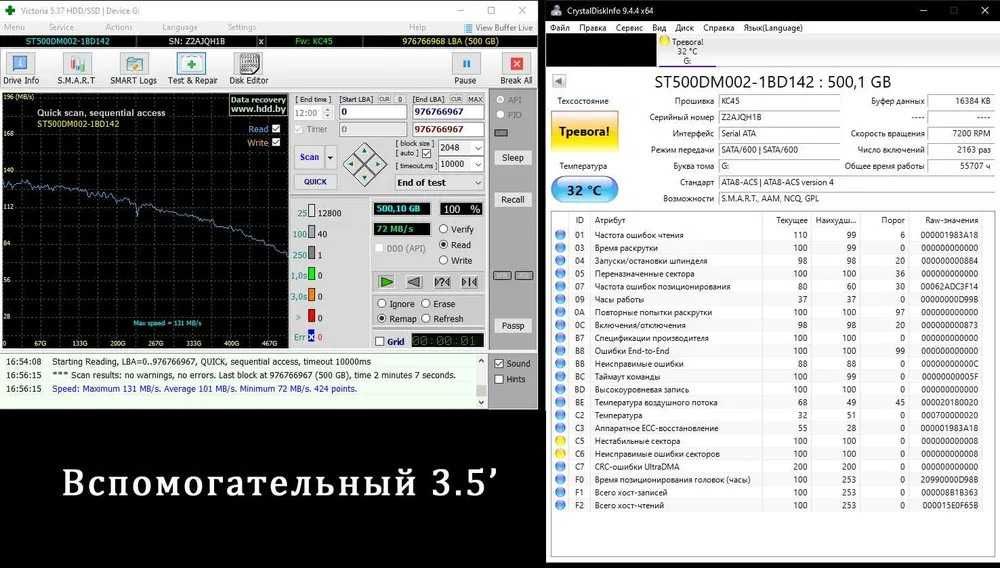Screen dimensions: 1000x568
Task: Click the View Buffer Live icon
Action: pos(469,28)
